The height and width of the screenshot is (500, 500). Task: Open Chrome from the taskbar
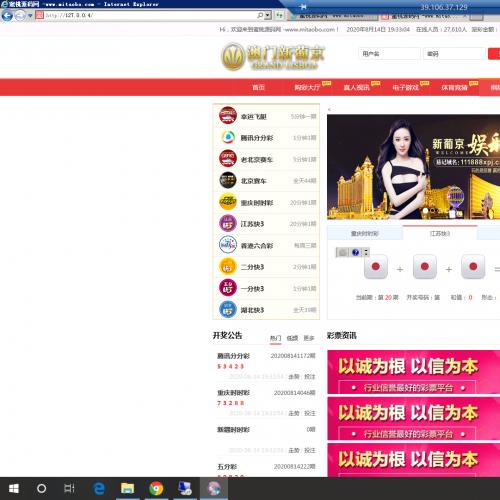(x=156, y=489)
